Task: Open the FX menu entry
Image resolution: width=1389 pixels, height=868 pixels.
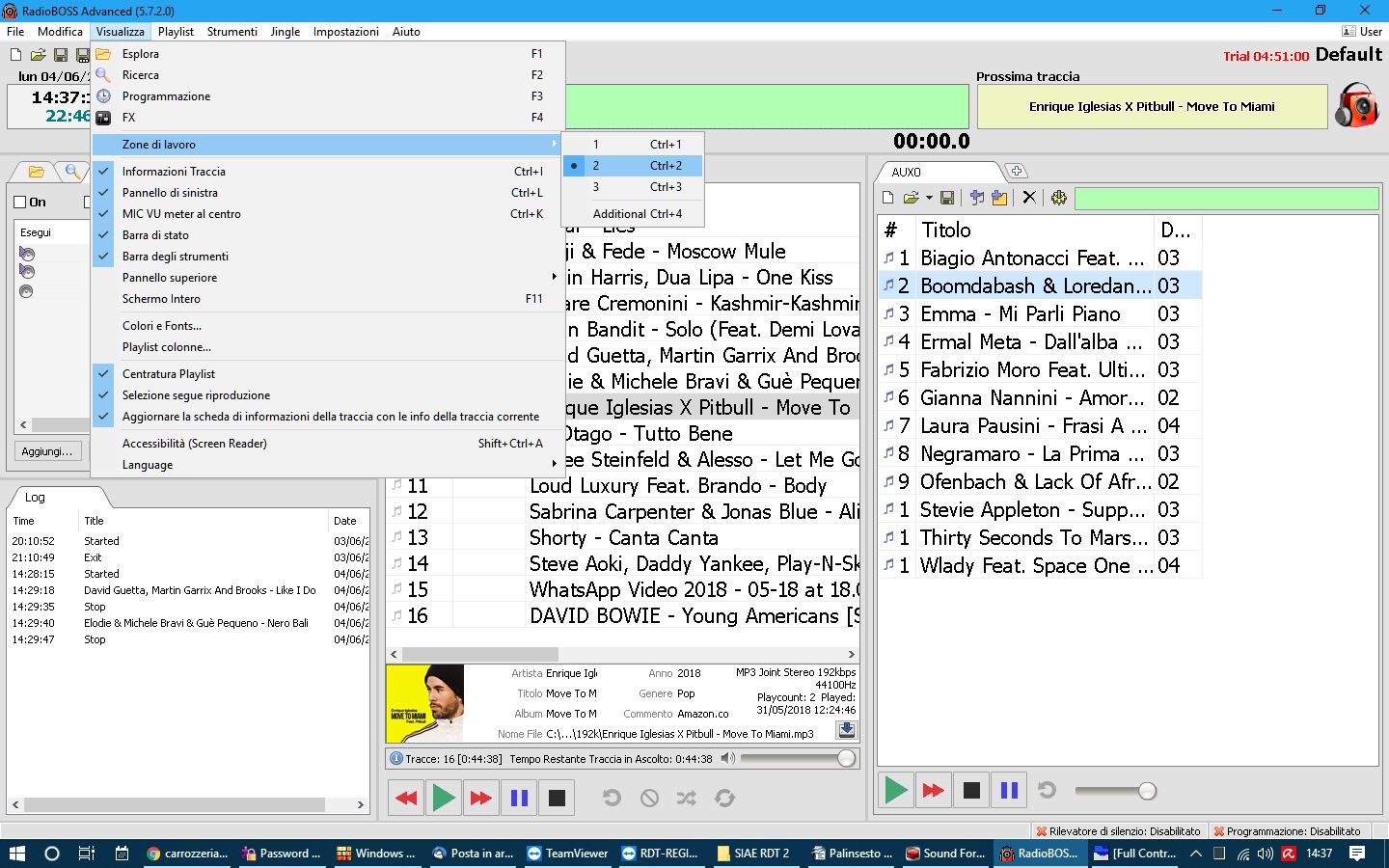Action: tap(328, 118)
